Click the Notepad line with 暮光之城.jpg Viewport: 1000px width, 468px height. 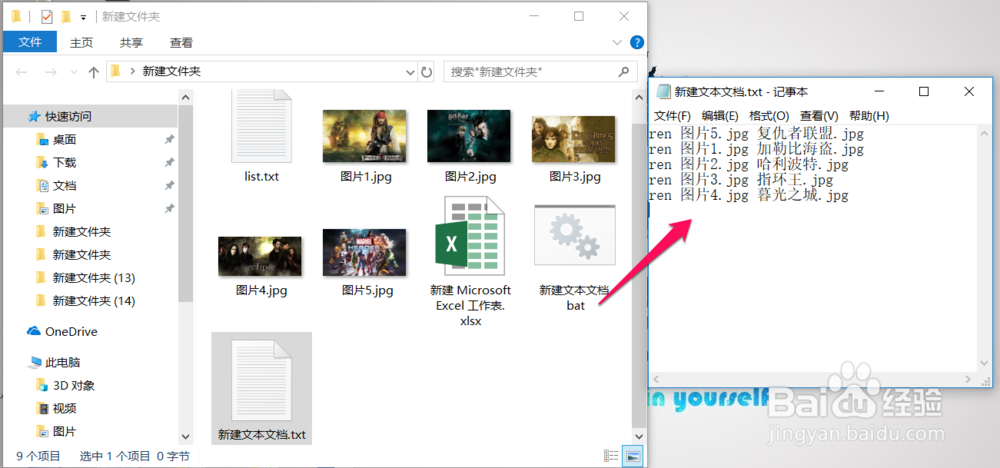point(749,196)
